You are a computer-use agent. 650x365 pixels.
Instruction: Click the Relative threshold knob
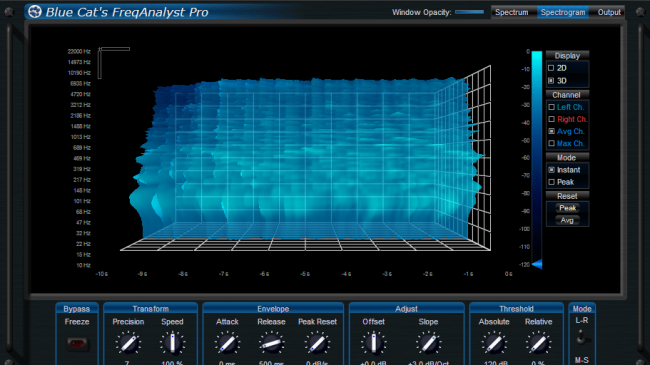(538, 343)
